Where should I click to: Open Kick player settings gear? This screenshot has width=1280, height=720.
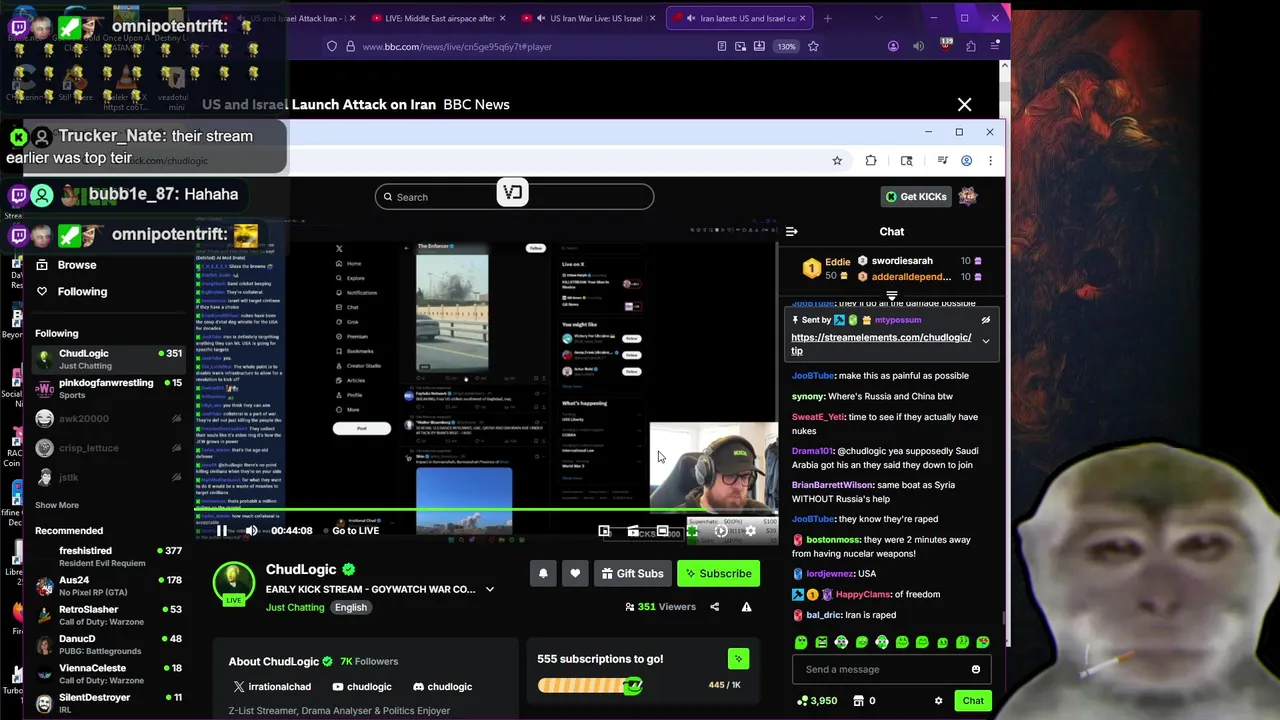[751, 531]
